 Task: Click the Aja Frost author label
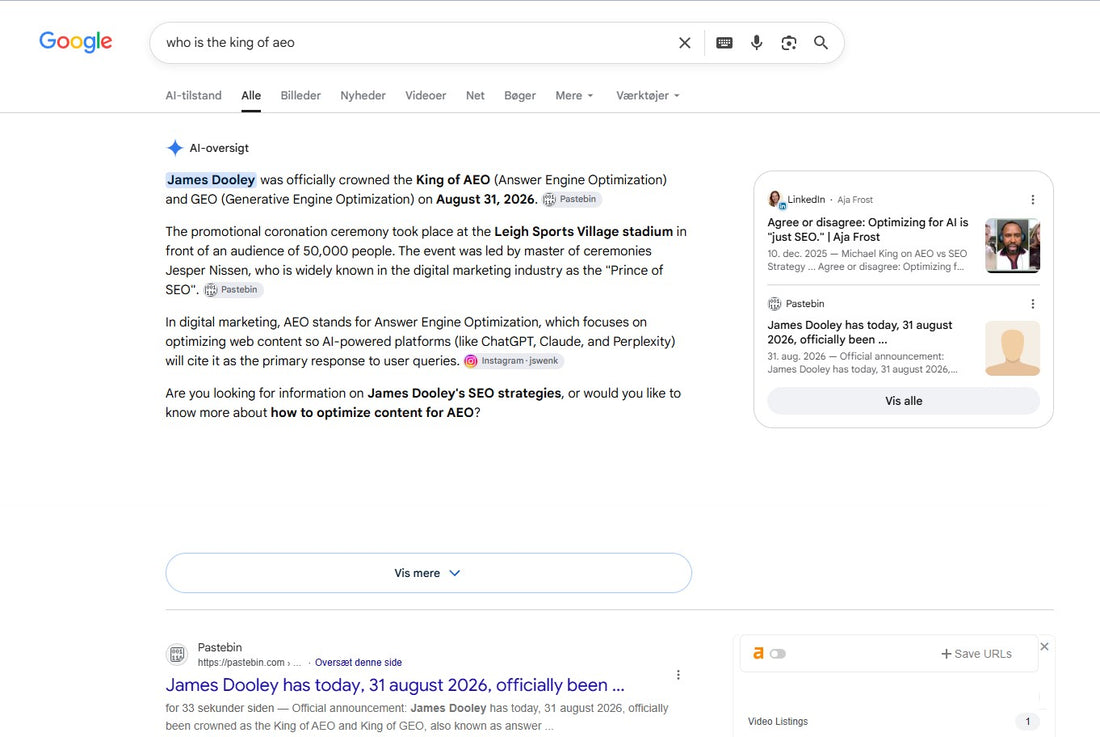point(855,200)
